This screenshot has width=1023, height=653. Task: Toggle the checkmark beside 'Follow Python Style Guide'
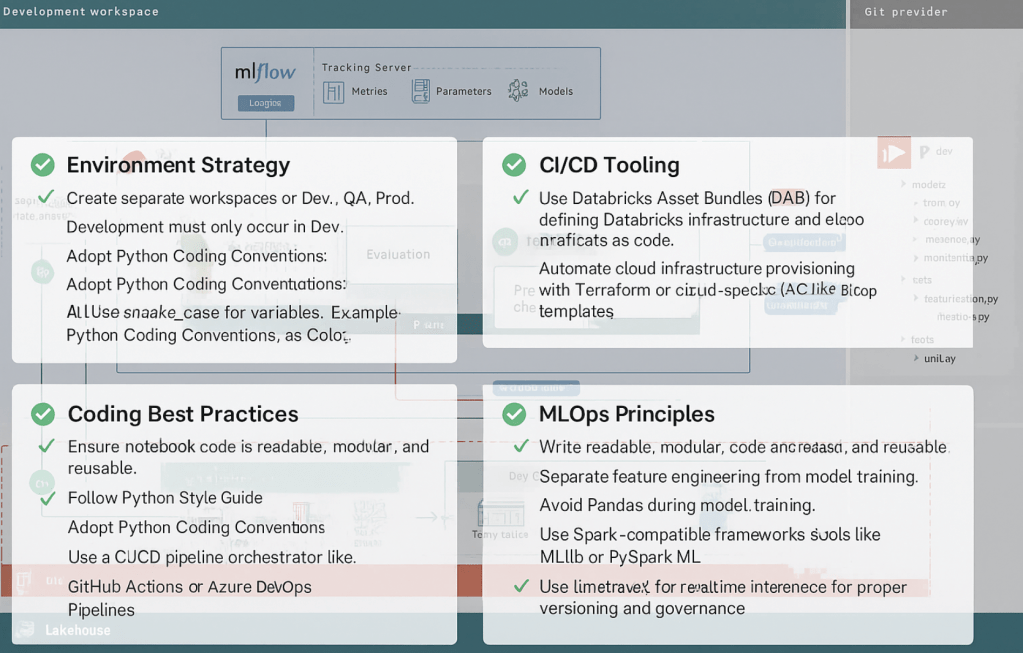tap(47, 498)
